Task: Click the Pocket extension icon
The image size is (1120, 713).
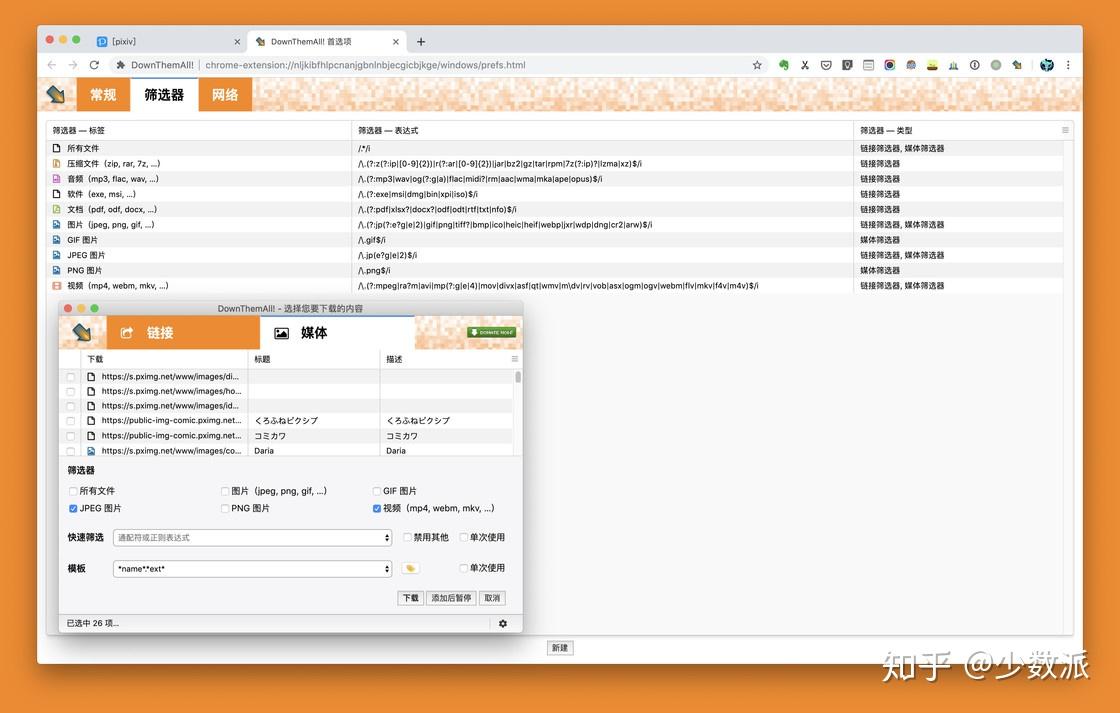Action: [x=826, y=65]
